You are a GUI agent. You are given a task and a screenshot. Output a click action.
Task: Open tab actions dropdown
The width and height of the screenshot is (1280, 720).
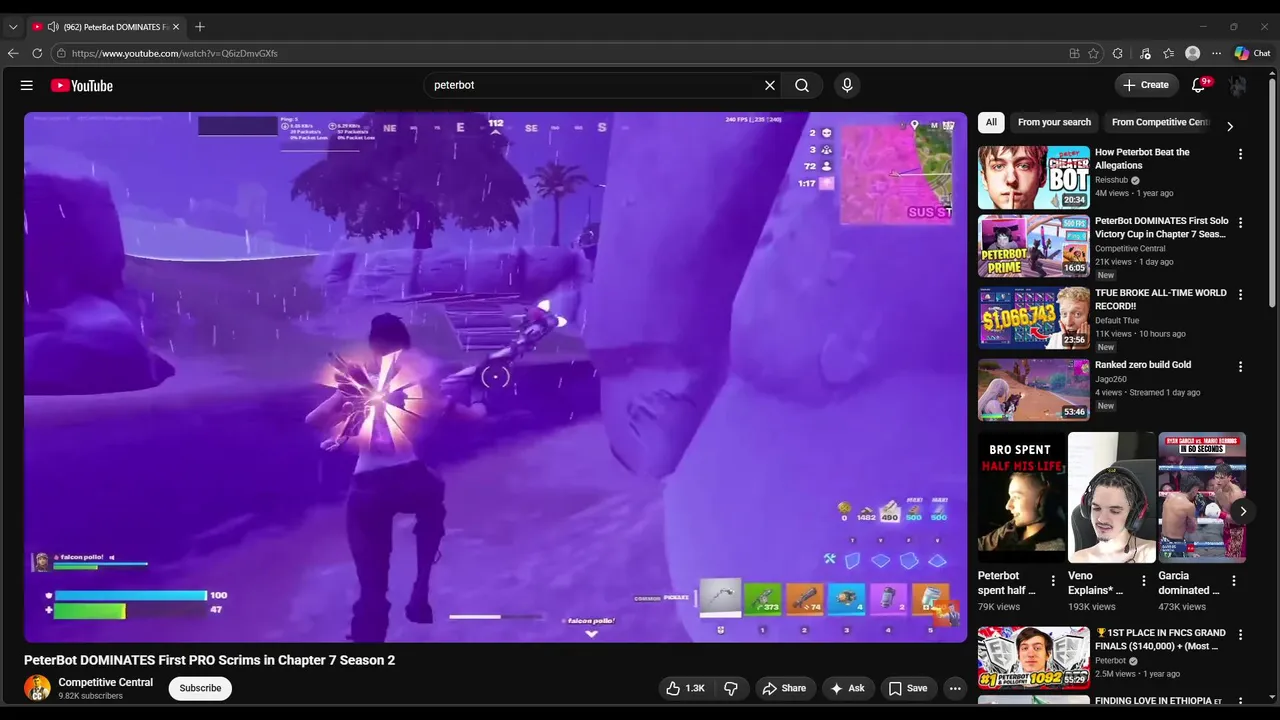(x=13, y=27)
